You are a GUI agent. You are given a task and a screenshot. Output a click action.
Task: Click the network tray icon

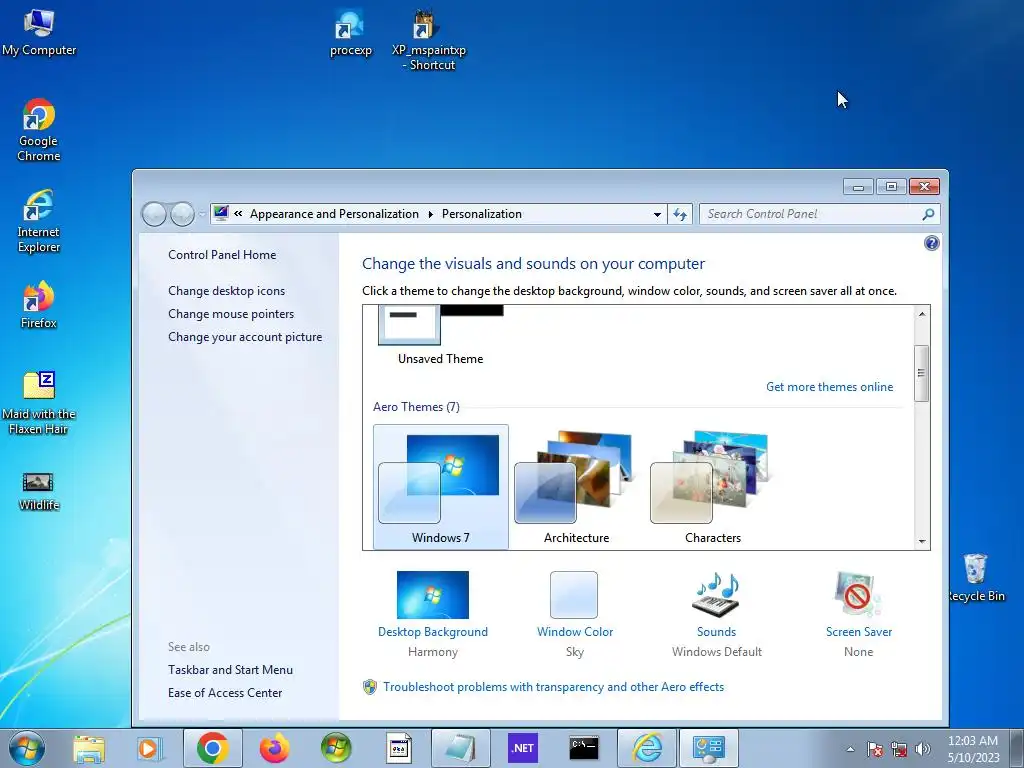coord(899,749)
